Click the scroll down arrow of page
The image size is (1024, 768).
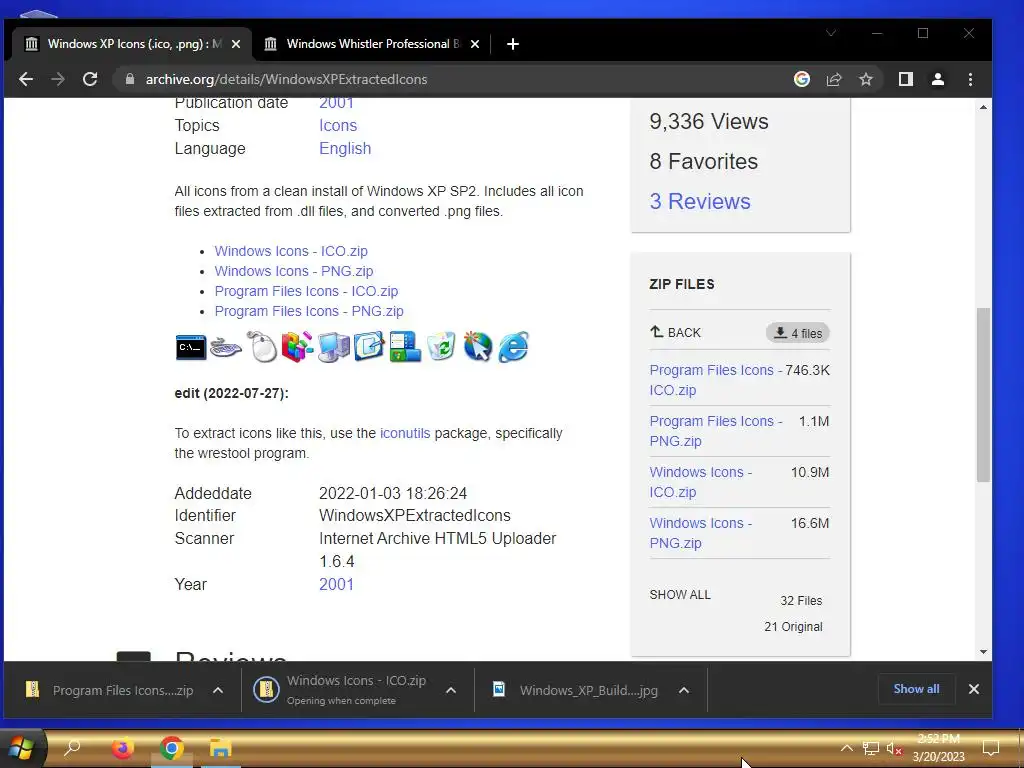coord(984,652)
